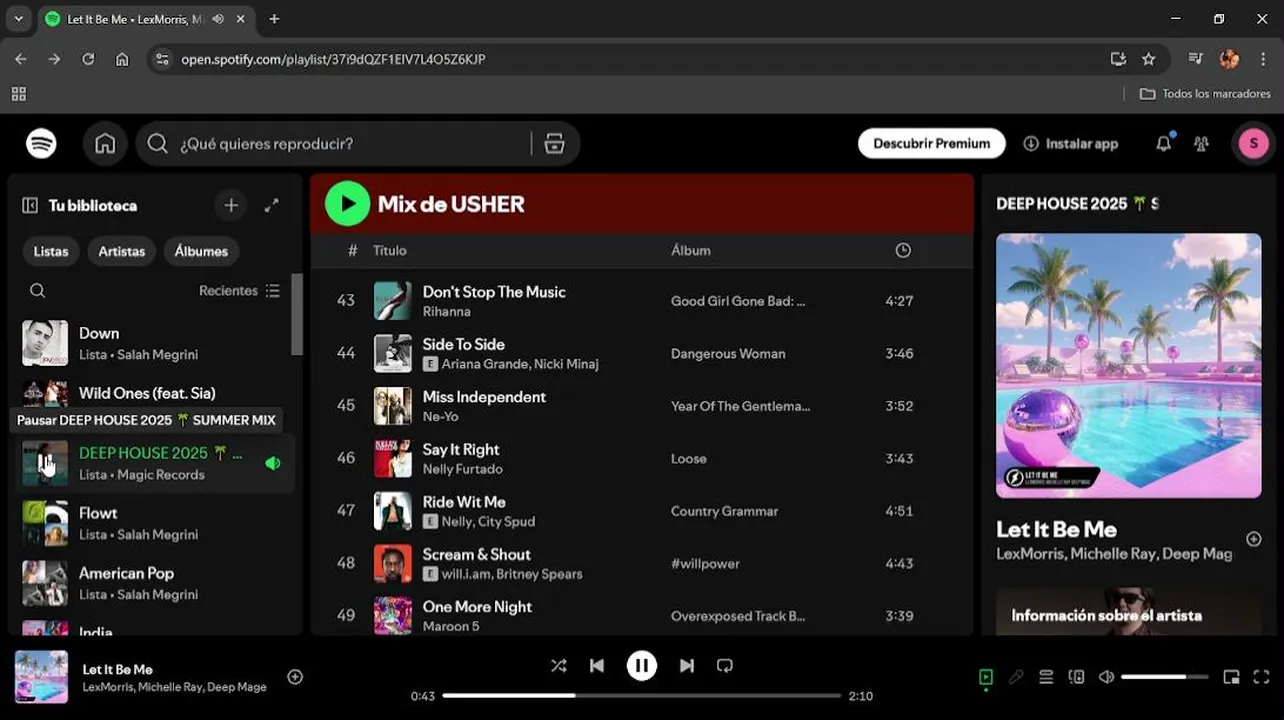Click Instalar app link
Viewport: 1284px width, 720px height.
click(x=1071, y=144)
